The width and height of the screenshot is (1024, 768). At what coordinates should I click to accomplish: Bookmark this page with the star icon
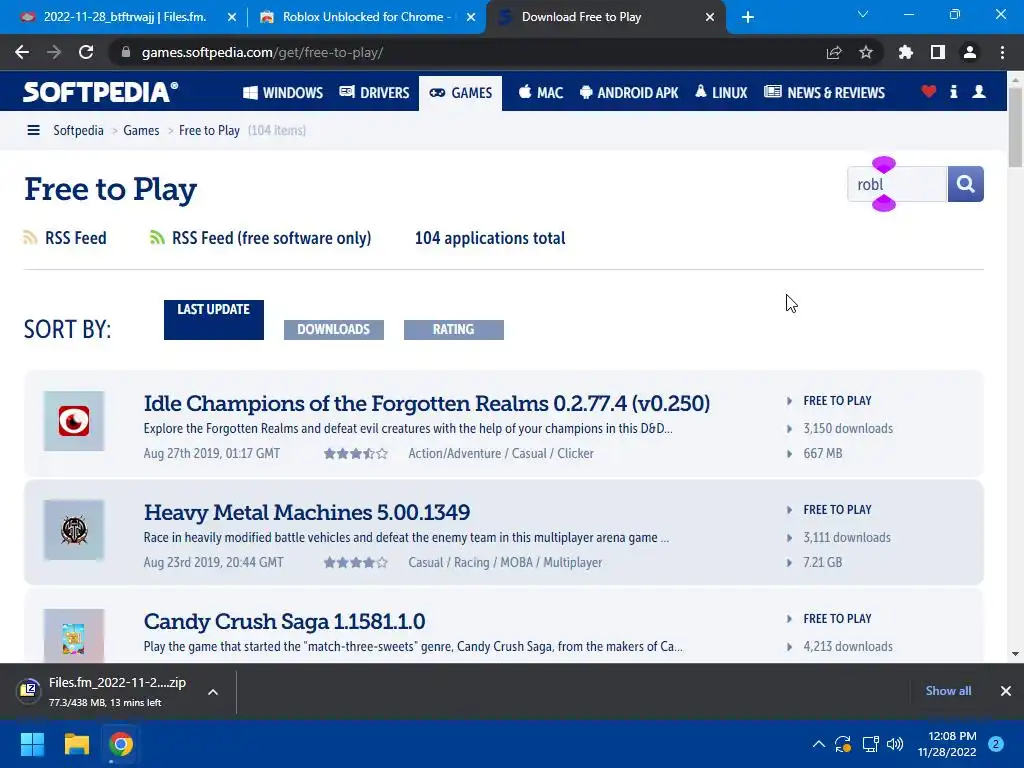coord(866,52)
